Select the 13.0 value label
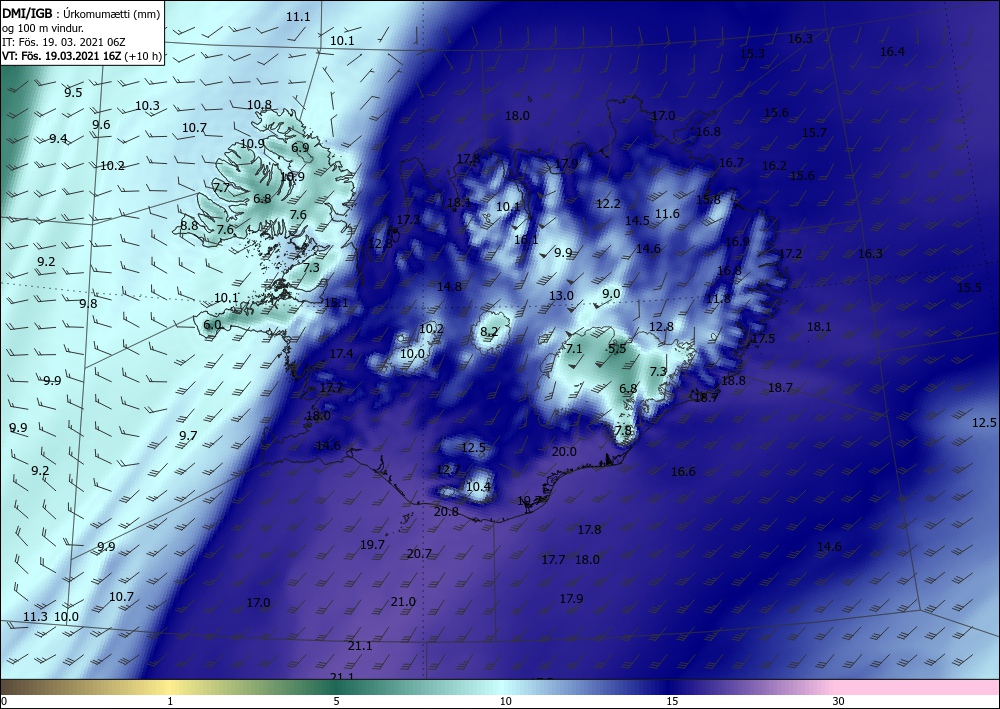This screenshot has height=709, width=1000. click(x=561, y=296)
